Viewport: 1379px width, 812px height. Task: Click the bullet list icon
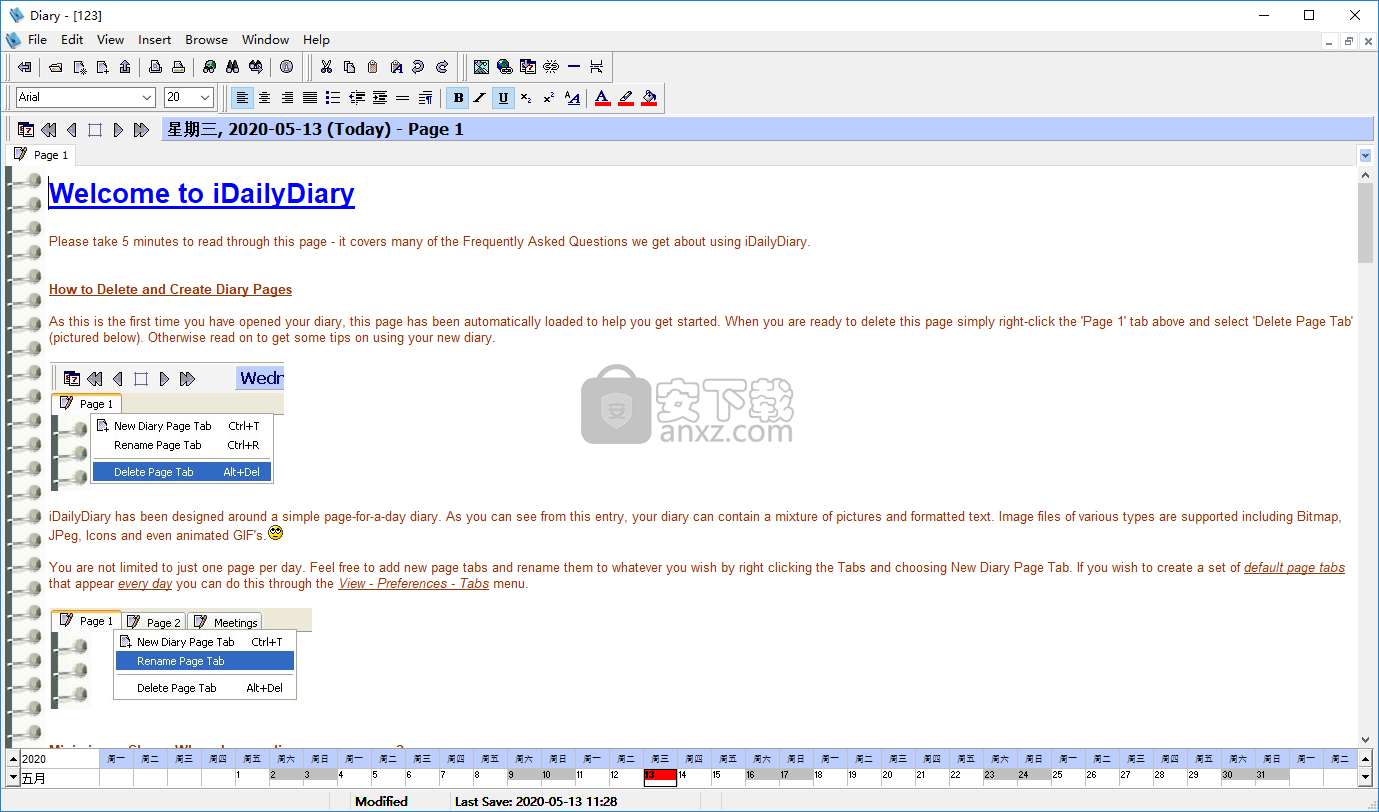point(333,97)
